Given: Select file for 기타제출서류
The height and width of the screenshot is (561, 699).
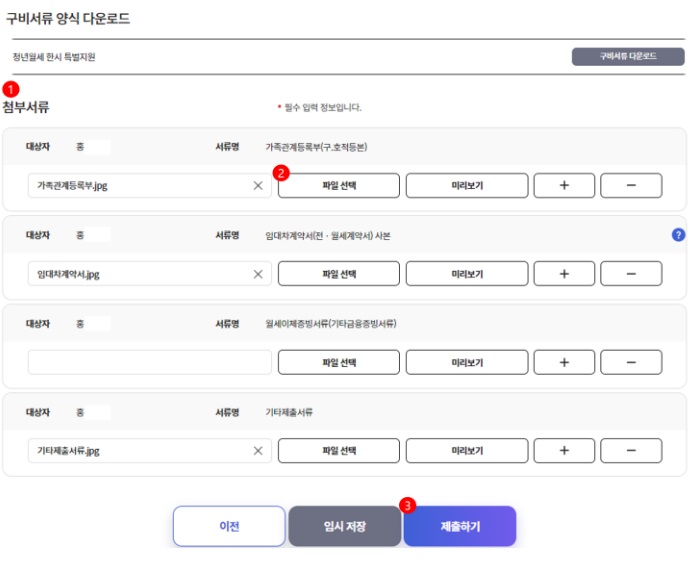Looking at the screenshot, I should point(339,450).
